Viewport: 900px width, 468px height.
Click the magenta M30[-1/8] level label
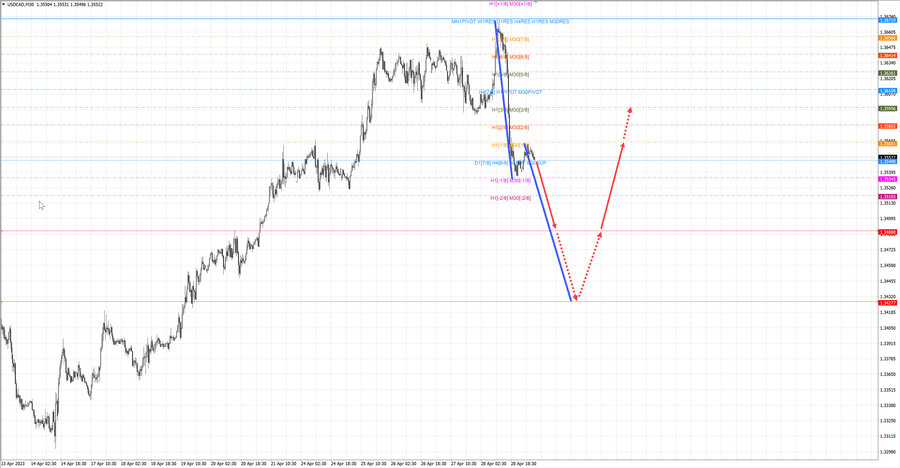click(520, 180)
